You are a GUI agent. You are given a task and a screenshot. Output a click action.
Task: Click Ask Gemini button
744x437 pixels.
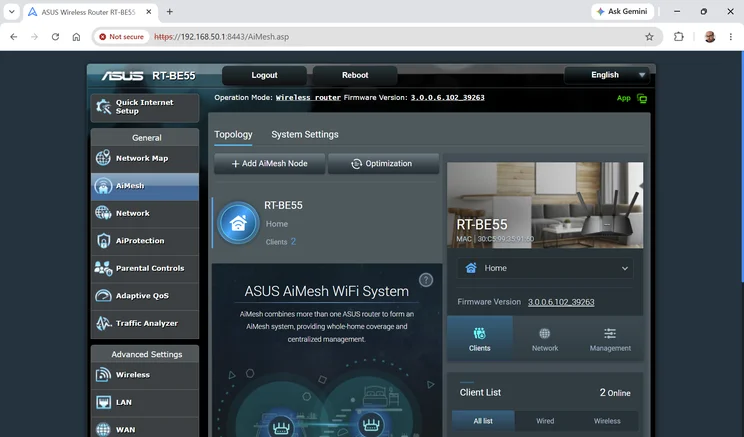point(622,11)
